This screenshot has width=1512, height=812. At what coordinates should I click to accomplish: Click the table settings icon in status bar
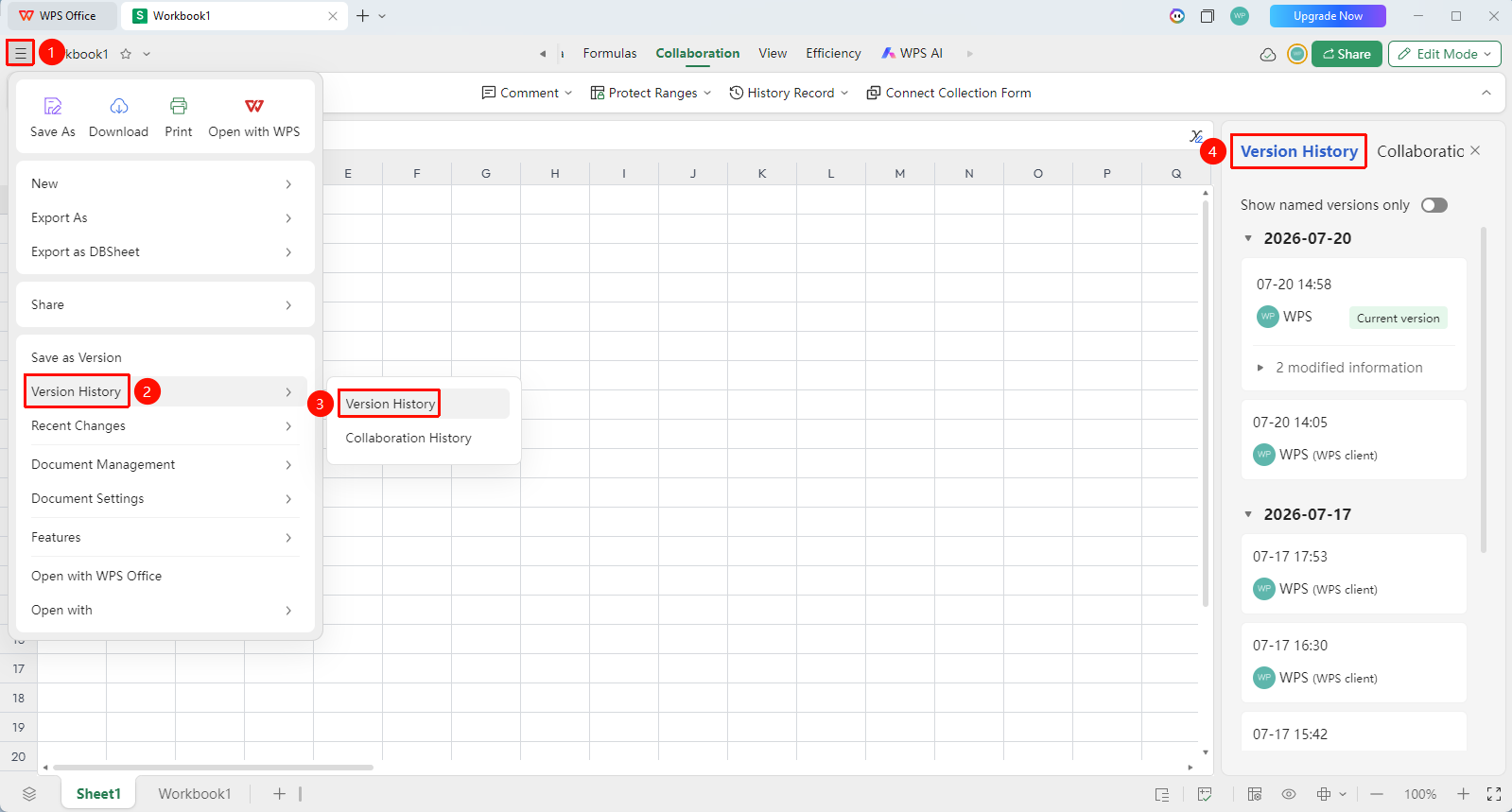click(x=1255, y=794)
